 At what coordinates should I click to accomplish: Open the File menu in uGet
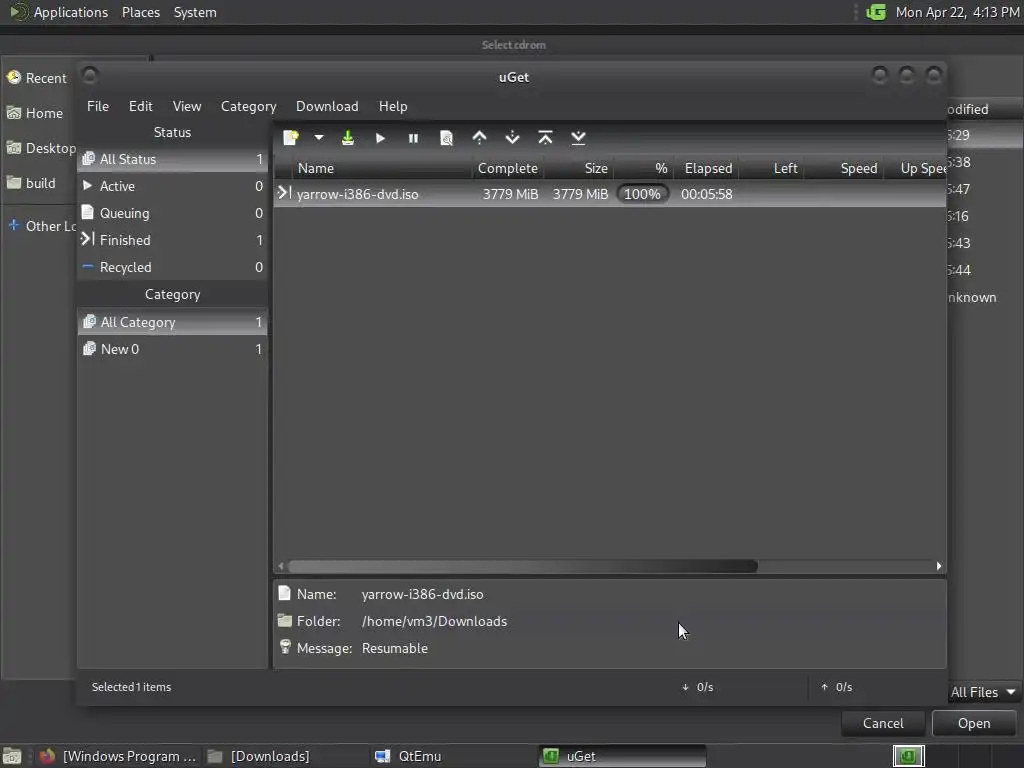[x=98, y=106]
